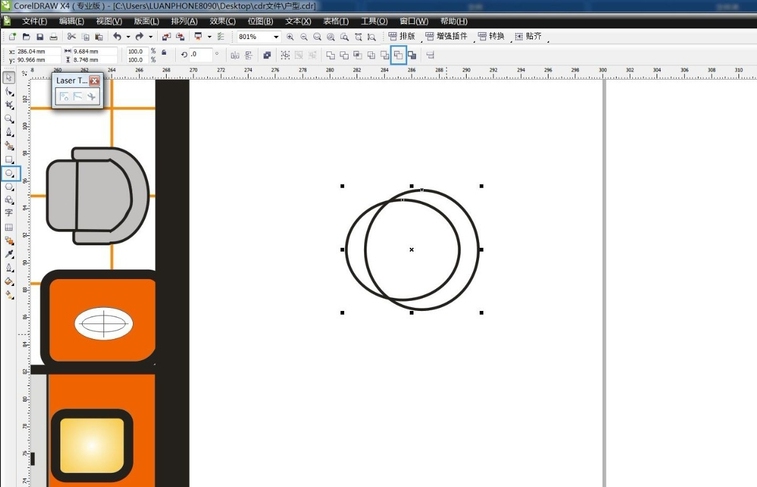Screen dimensions: 757x487
Task: Select the Zoom tool in toolbox
Action: (x=9, y=118)
